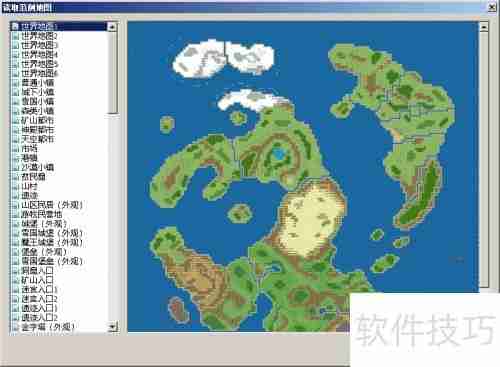Click the map icon next to 魔王城堡（外观）
Viewport: 500px width, 367px height.
click(x=15, y=242)
